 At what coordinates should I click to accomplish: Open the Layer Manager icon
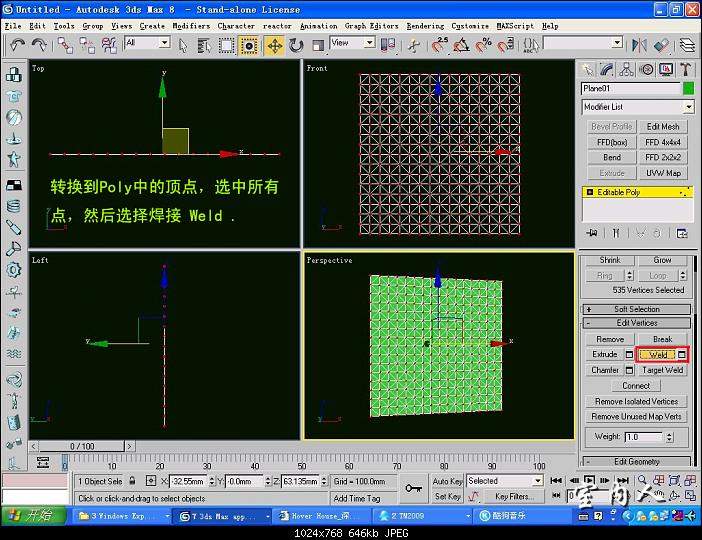pyautogui.click(x=687, y=45)
